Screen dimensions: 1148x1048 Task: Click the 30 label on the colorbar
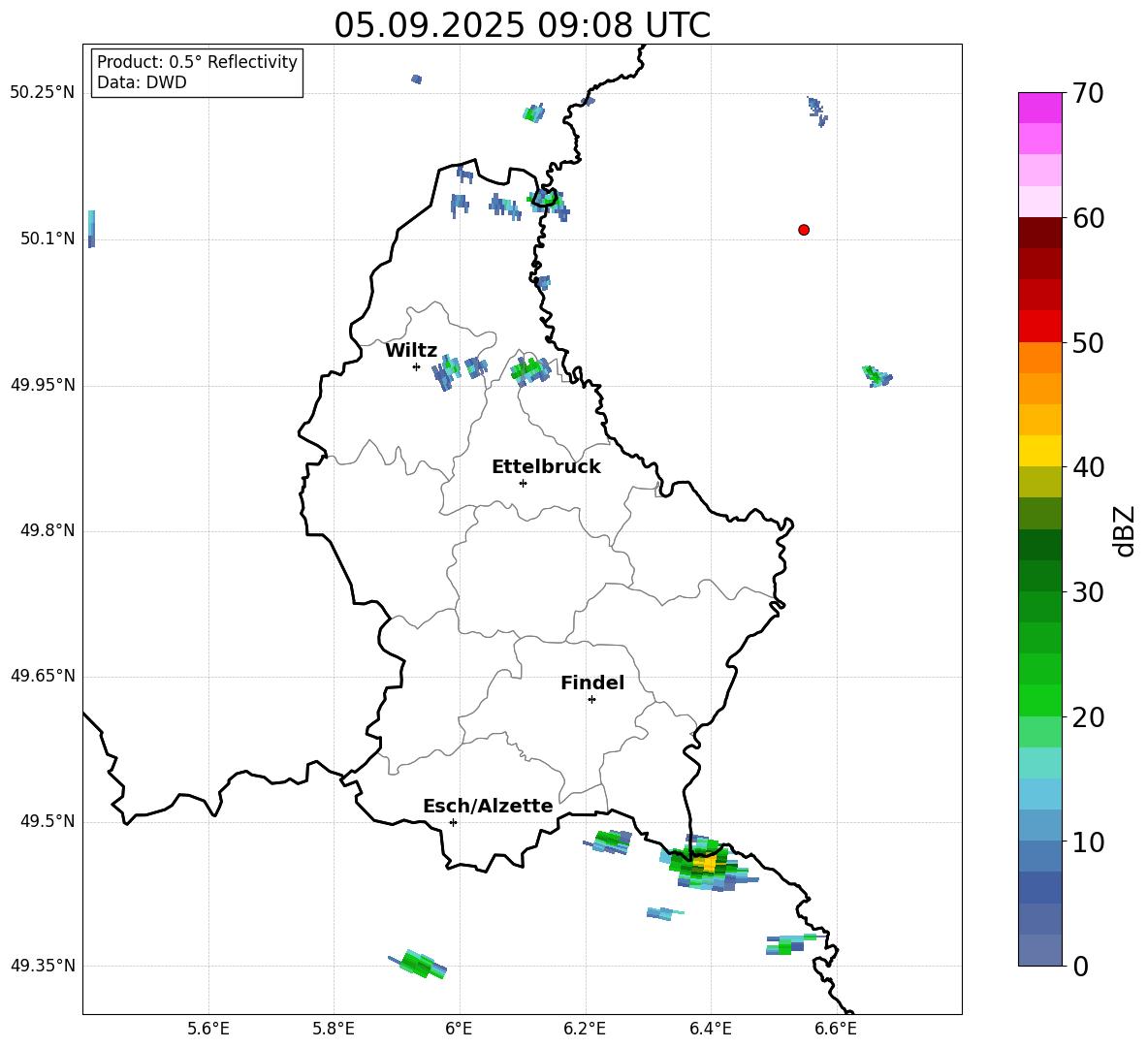pos(1088,592)
